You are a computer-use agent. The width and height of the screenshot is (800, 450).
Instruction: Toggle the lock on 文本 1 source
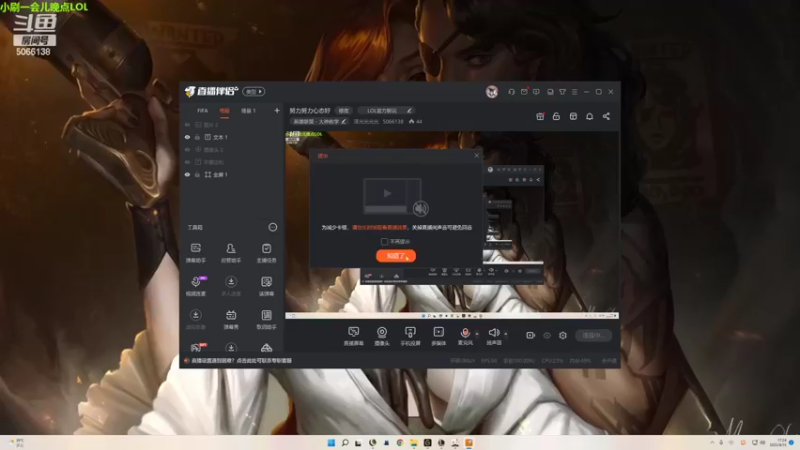click(197, 137)
